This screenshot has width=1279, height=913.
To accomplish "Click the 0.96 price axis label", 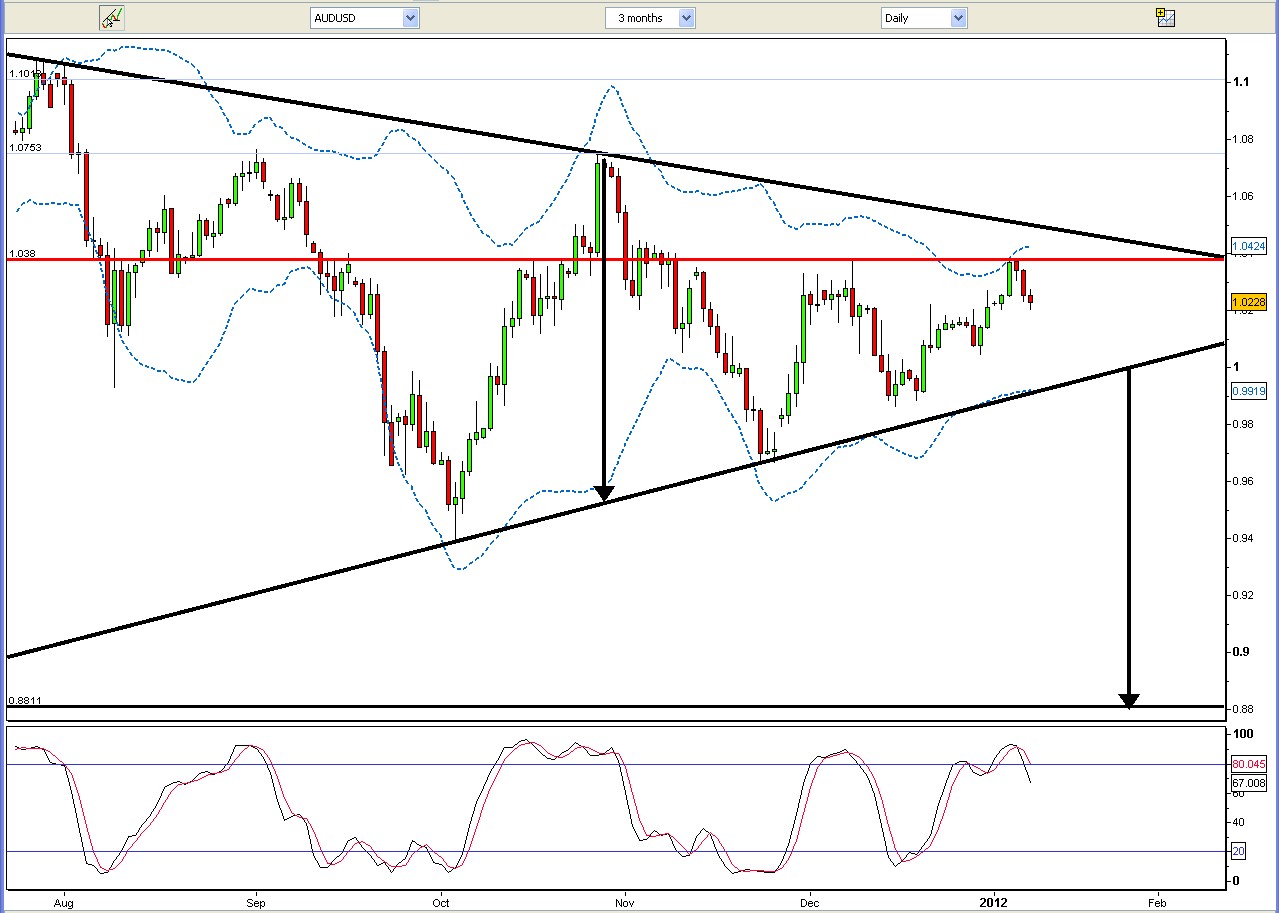I will point(1242,481).
